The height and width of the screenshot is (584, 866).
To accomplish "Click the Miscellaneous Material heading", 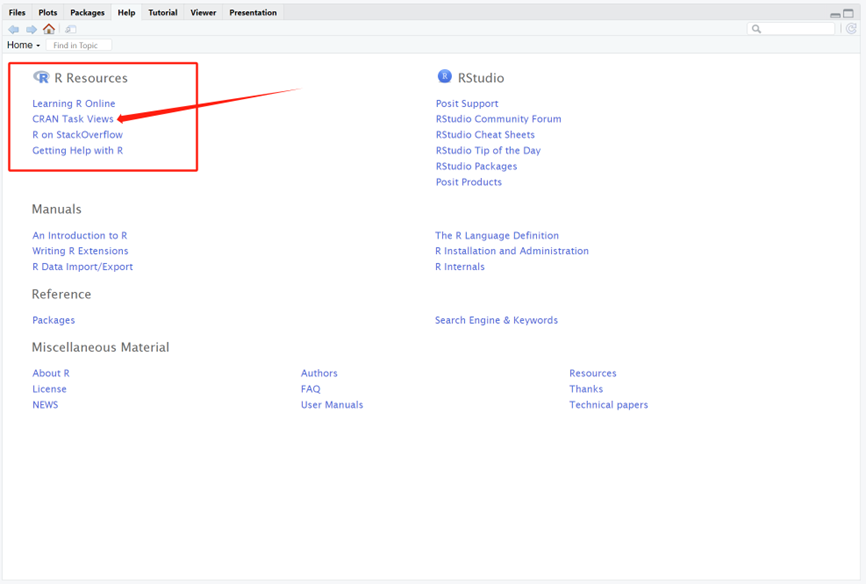I will (101, 348).
